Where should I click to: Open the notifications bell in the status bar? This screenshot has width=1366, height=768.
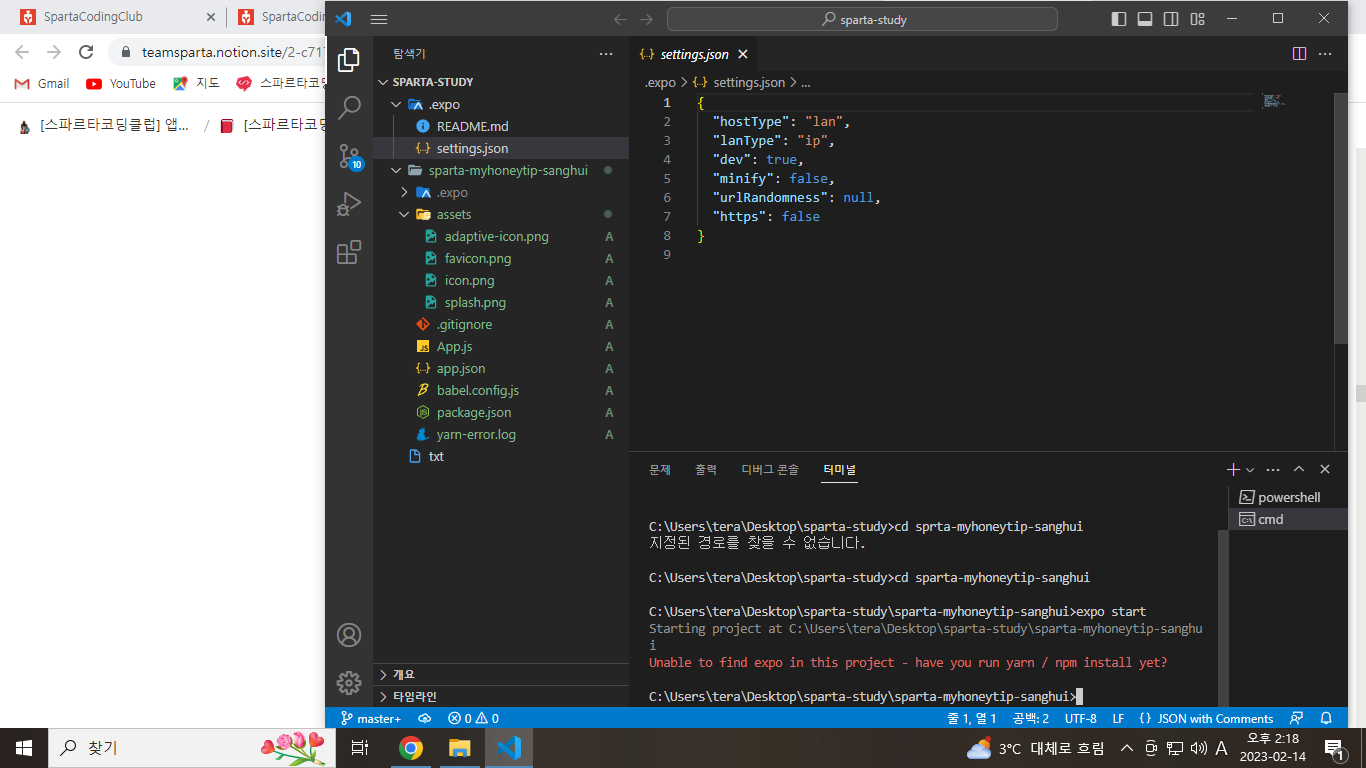1326,718
